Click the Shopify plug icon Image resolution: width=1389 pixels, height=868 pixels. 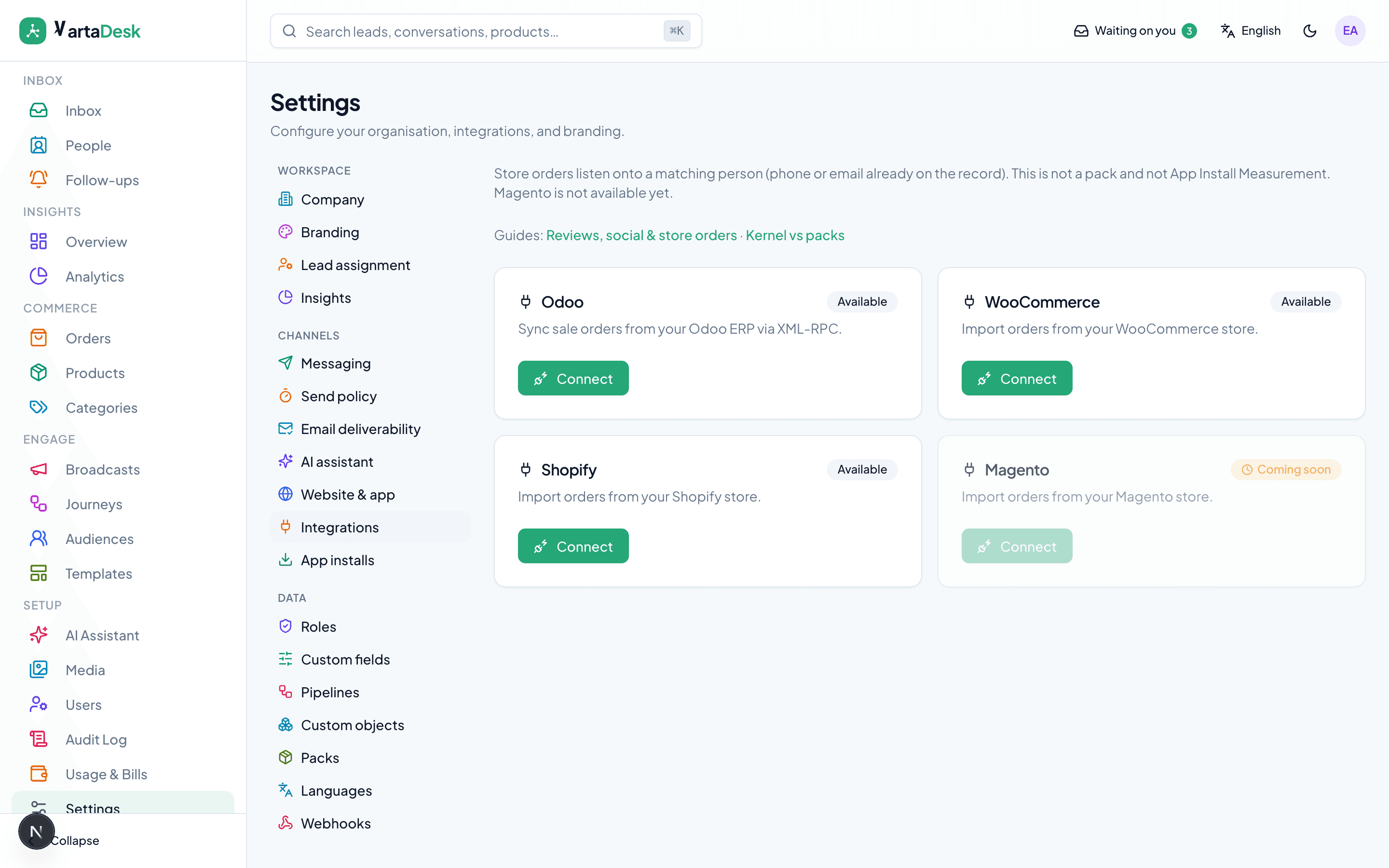coord(525,470)
